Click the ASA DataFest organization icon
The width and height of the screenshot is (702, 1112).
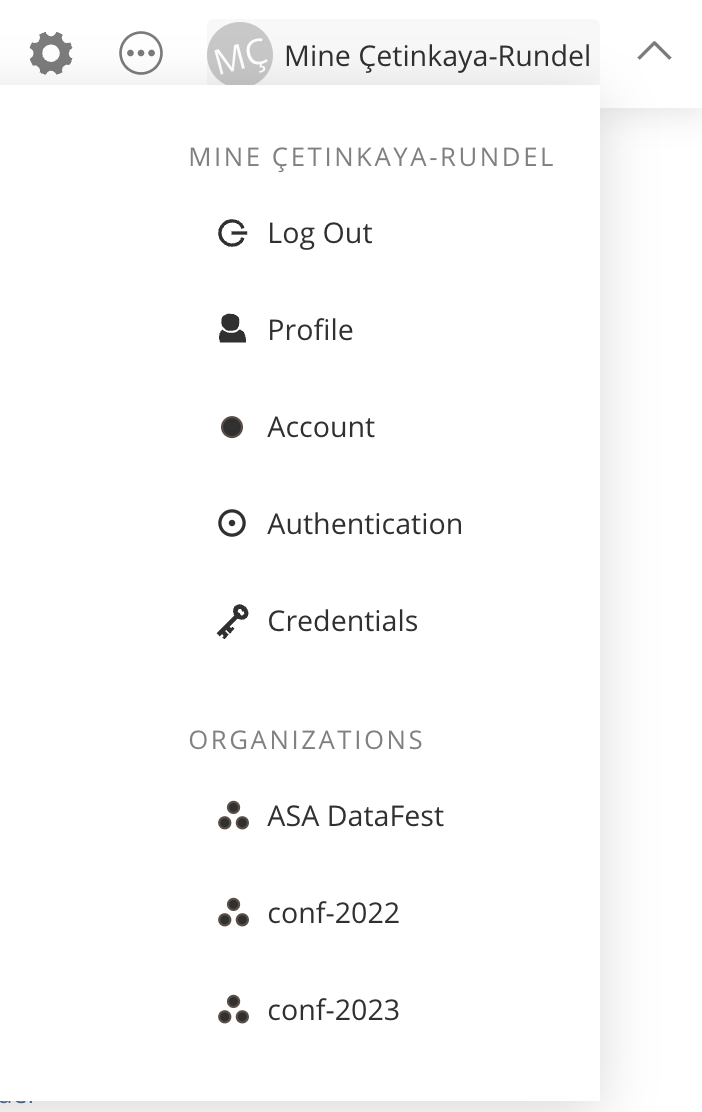pos(233,817)
